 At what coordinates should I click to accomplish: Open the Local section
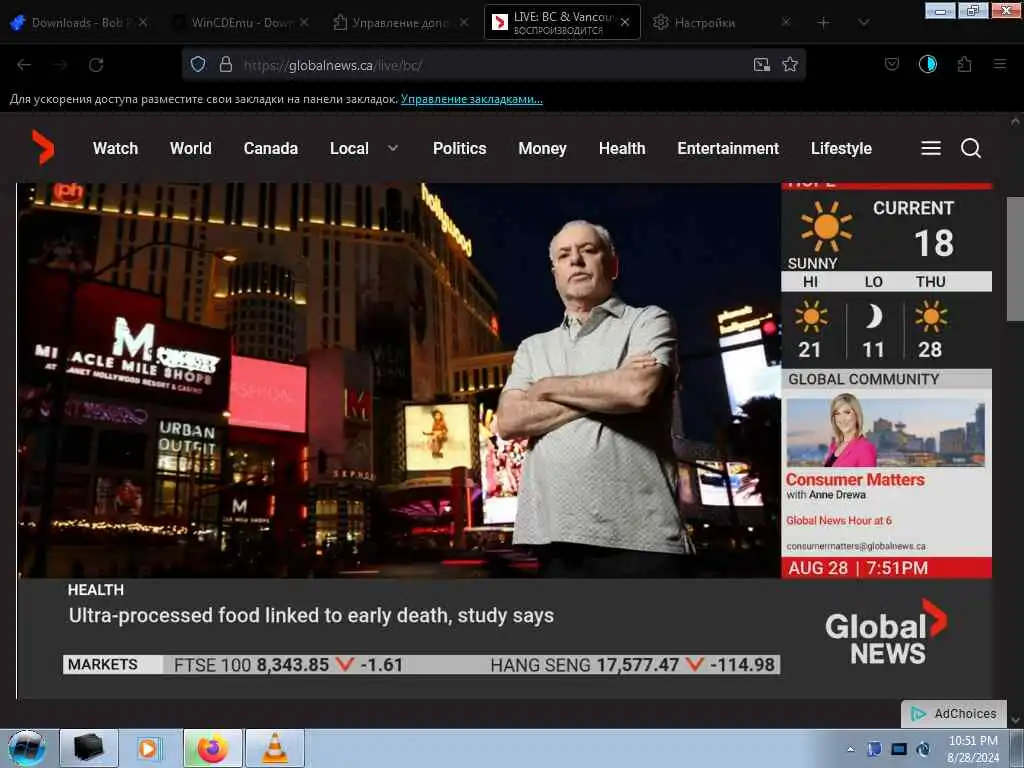[349, 148]
